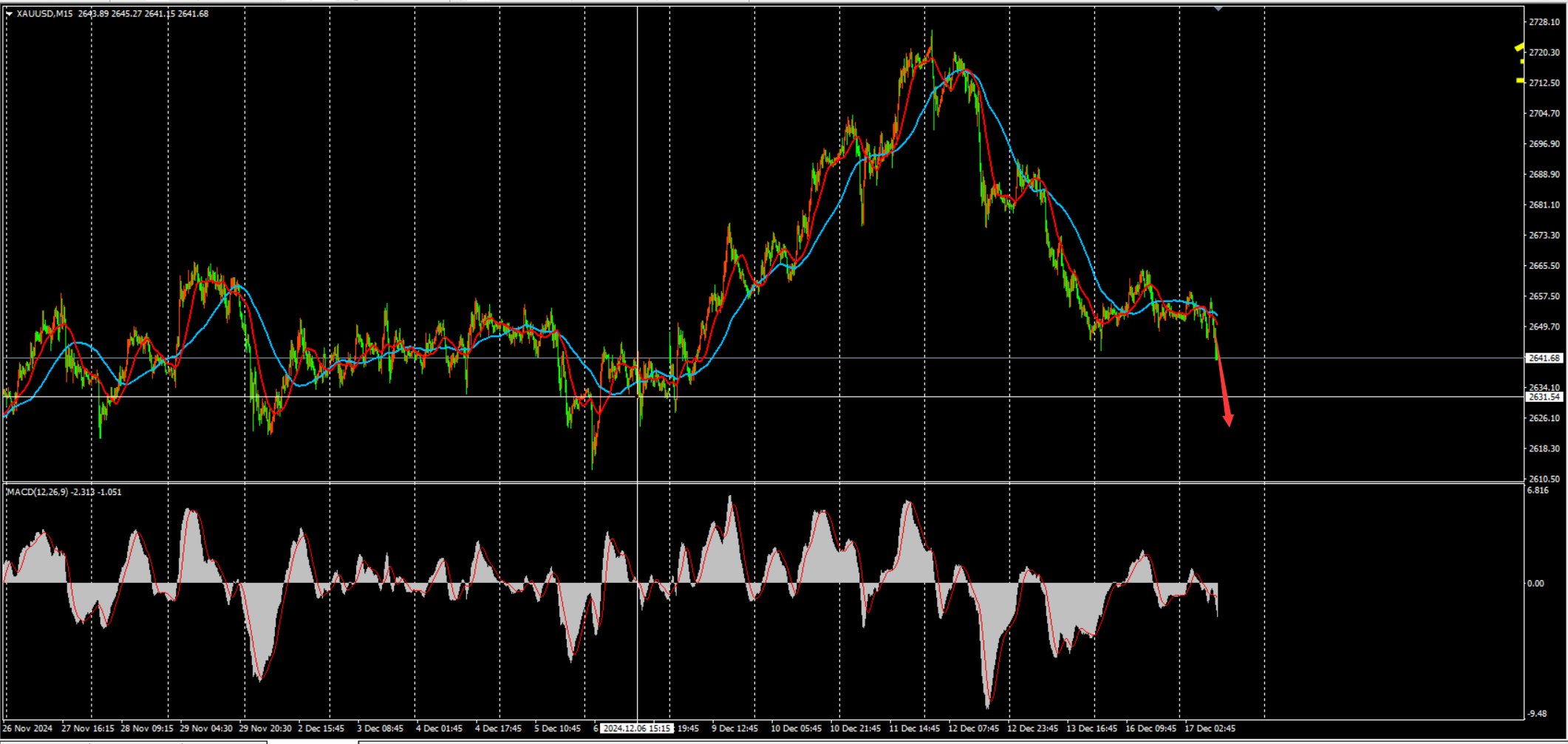Click price scale value 2720.30
Screen dimensions: 1568x744
[x=1544, y=52]
